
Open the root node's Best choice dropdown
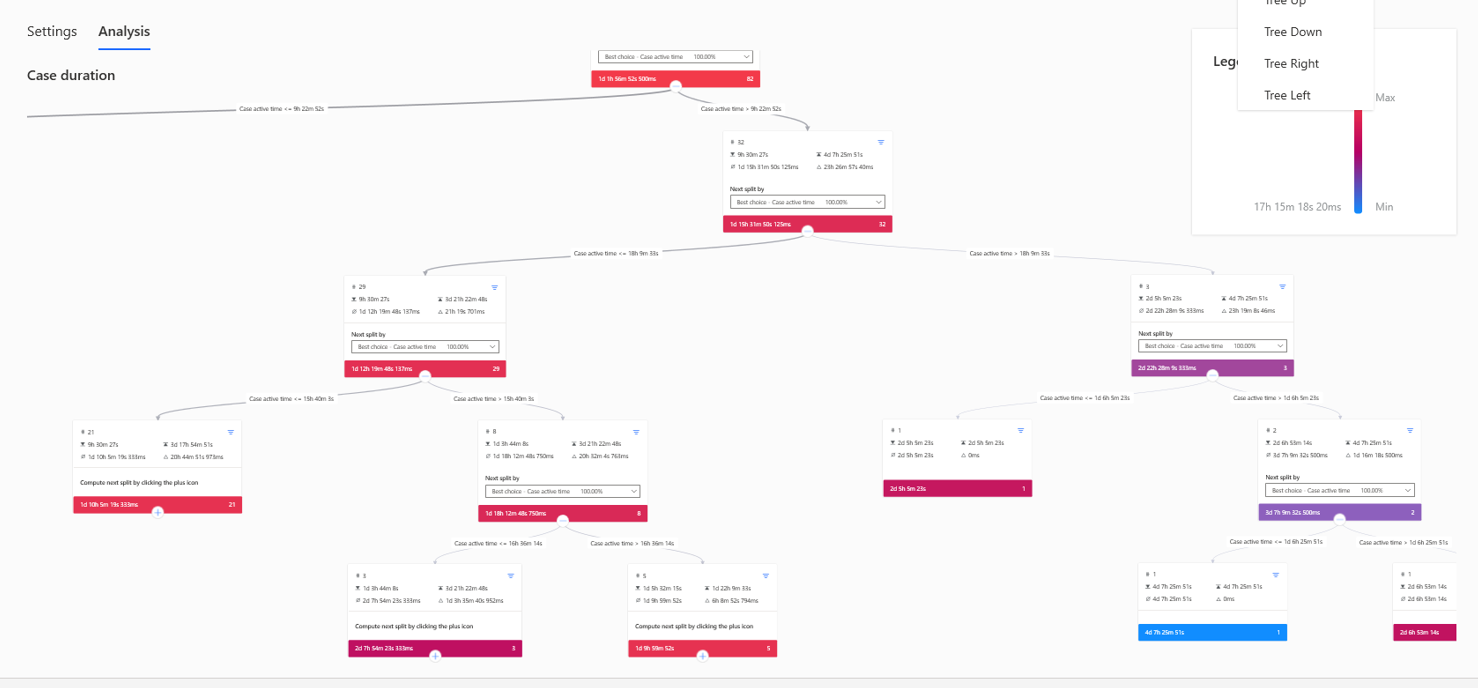click(675, 57)
